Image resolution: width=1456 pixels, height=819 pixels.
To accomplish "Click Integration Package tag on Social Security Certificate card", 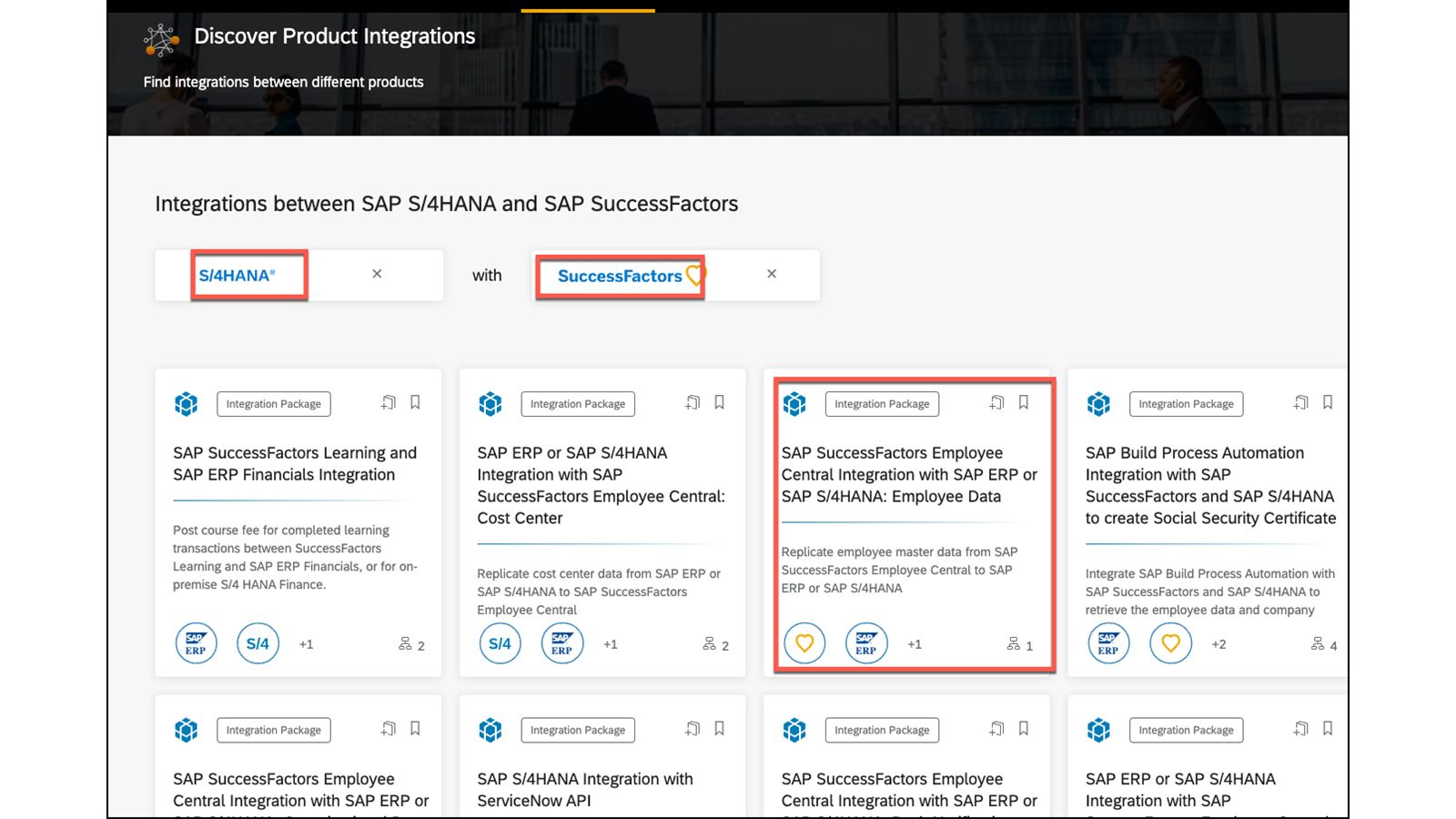I will [1186, 404].
